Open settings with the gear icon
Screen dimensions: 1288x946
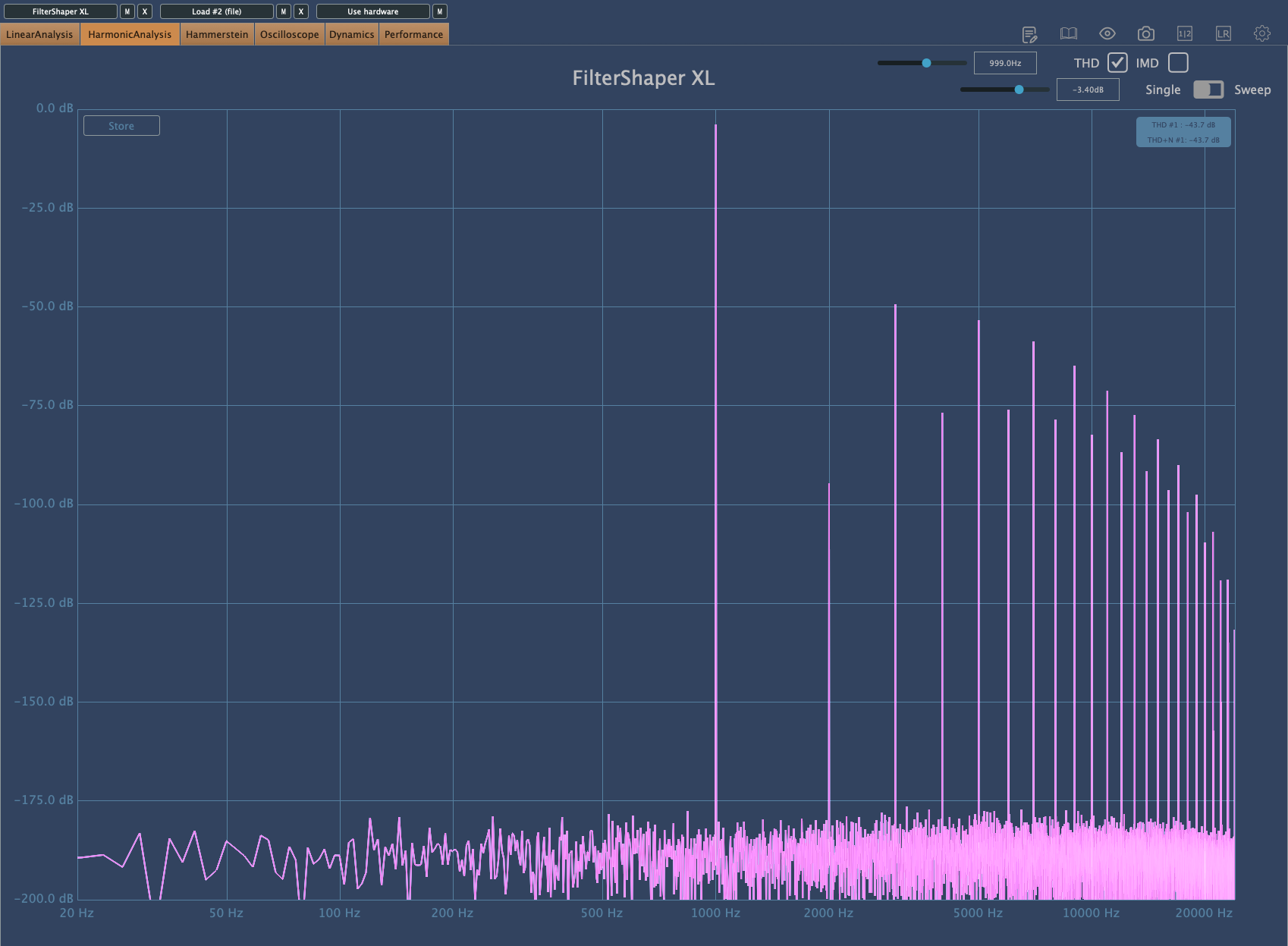(x=1262, y=33)
